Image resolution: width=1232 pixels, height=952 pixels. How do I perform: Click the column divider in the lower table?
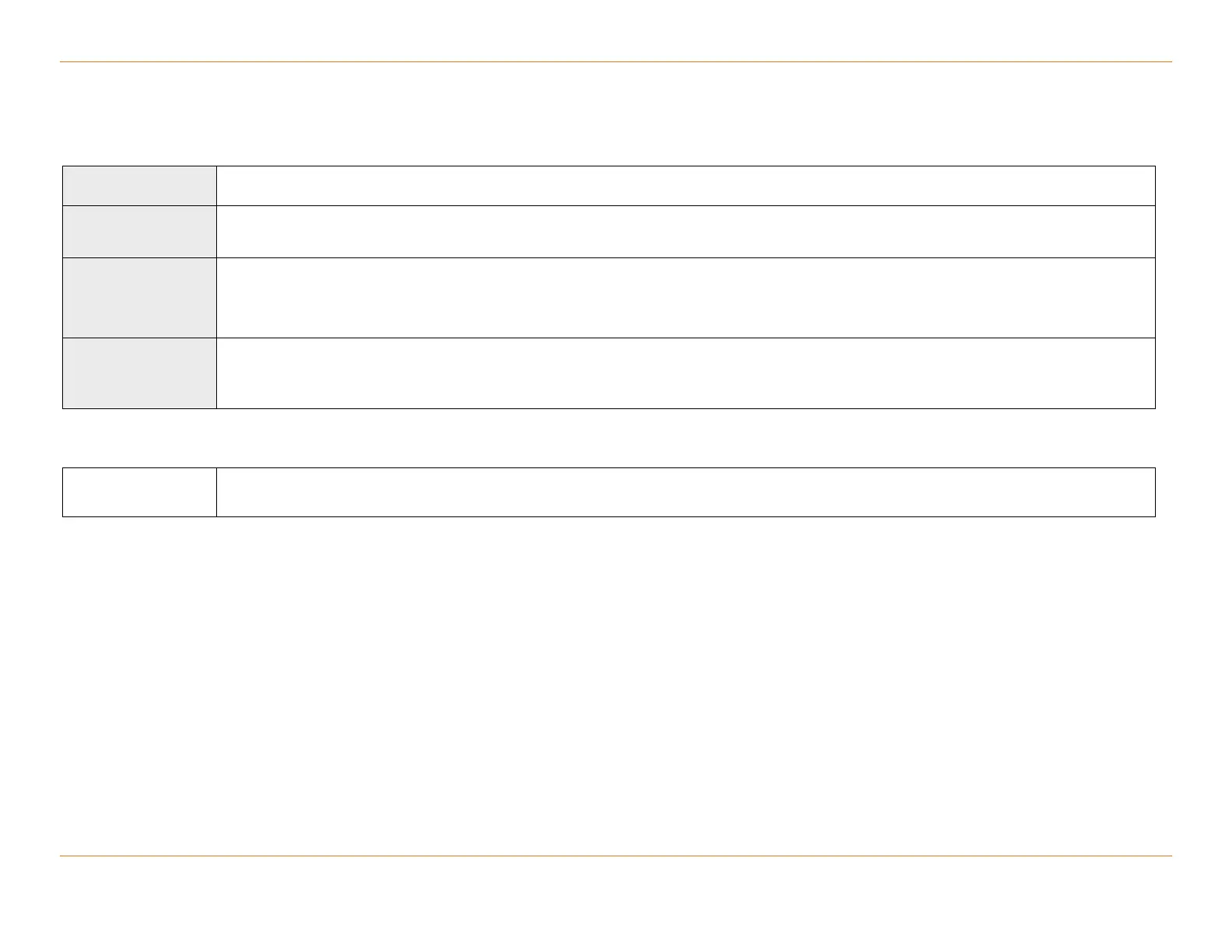(x=216, y=492)
